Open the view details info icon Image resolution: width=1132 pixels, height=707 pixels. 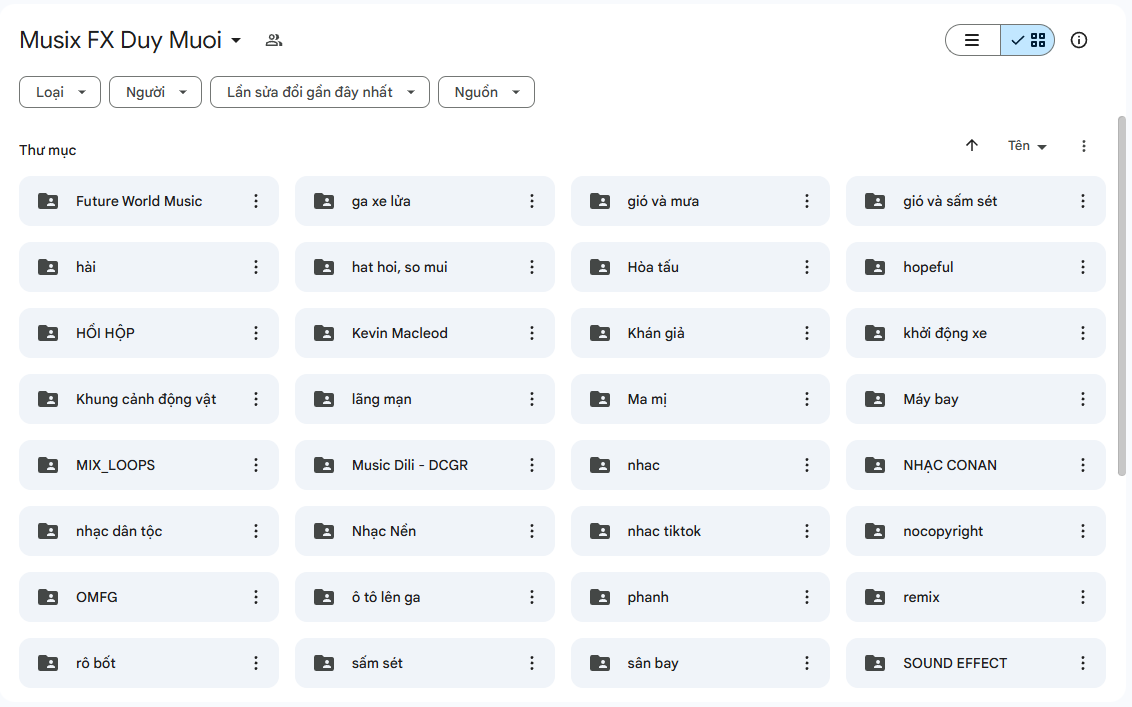pyautogui.click(x=1078, y=40)
